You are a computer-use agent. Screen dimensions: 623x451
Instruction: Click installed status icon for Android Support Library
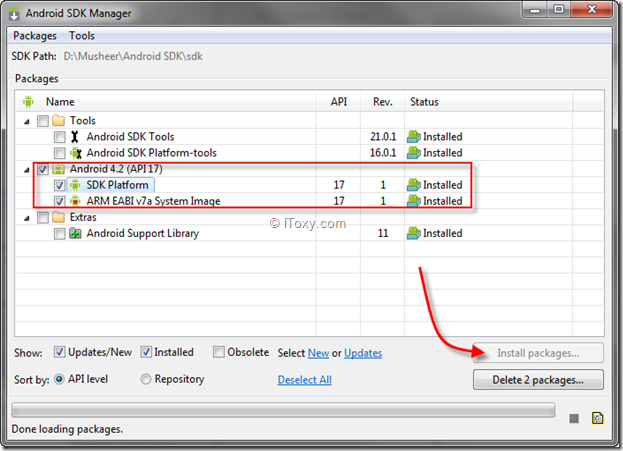[414, 233]
